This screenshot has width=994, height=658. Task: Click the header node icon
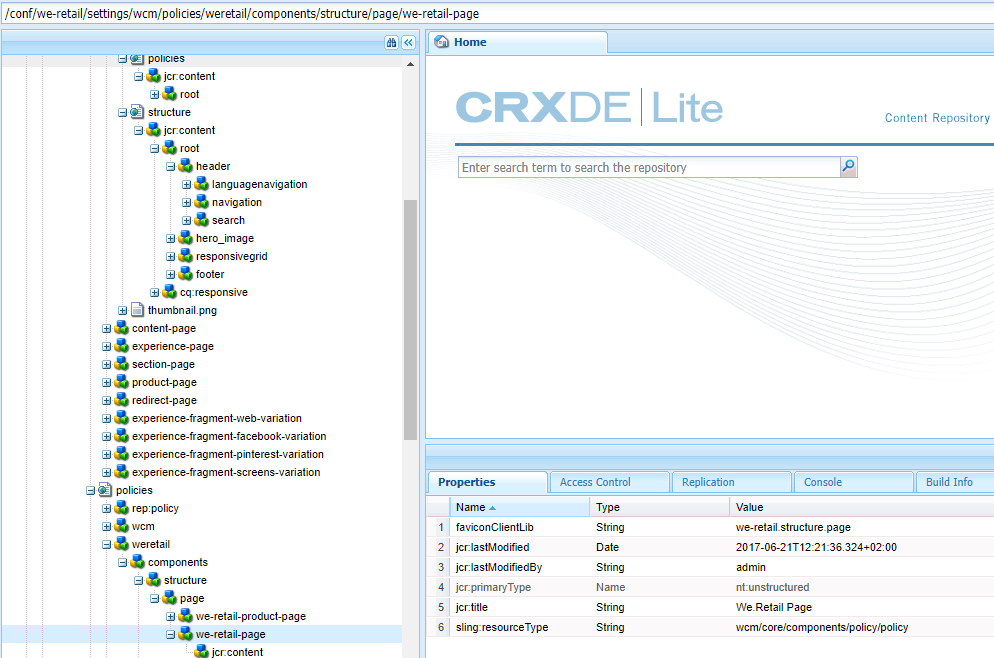[186, 165]
